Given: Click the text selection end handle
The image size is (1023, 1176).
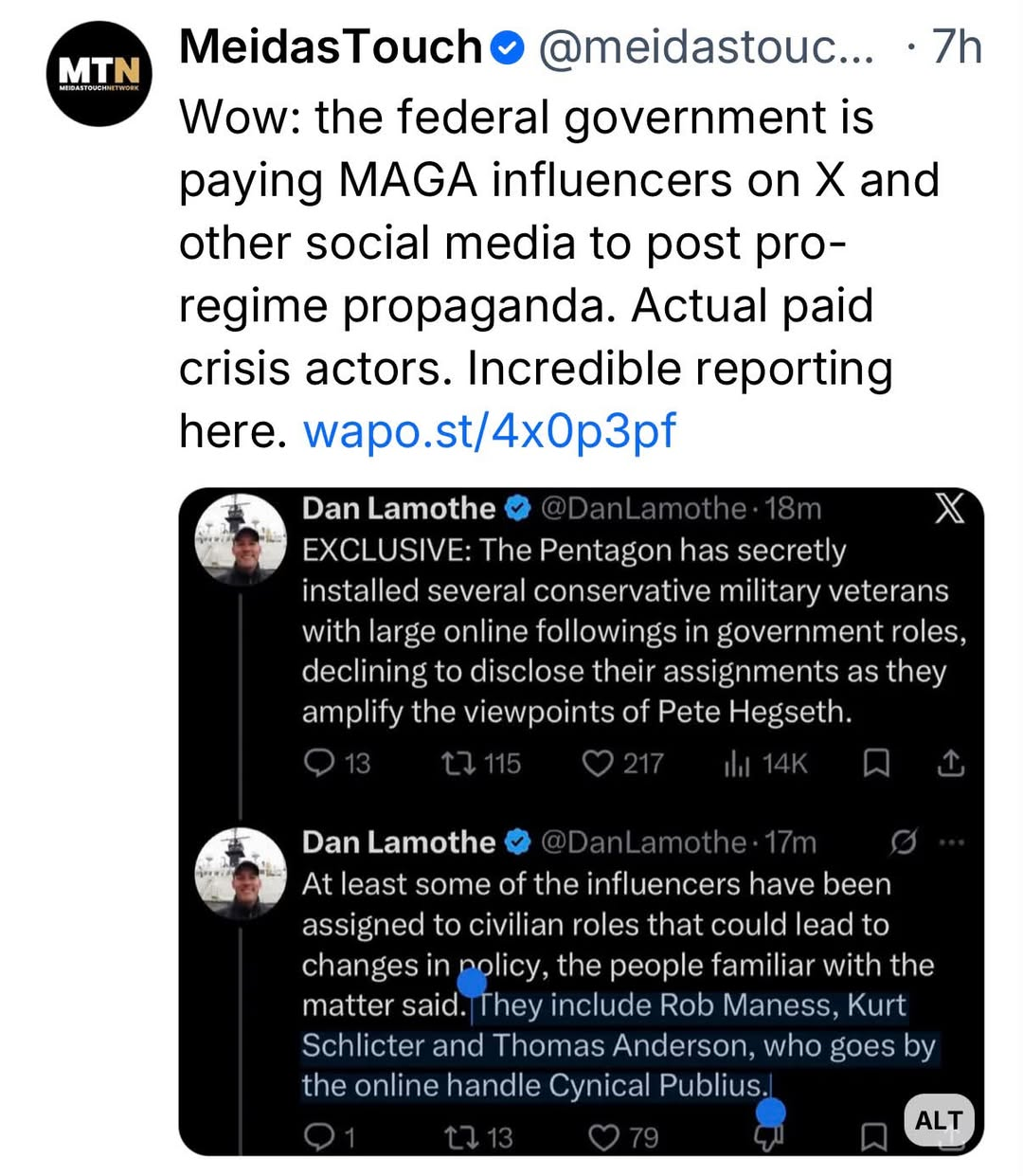Looking at the screenshot, I should click(x=771, y=1113).
